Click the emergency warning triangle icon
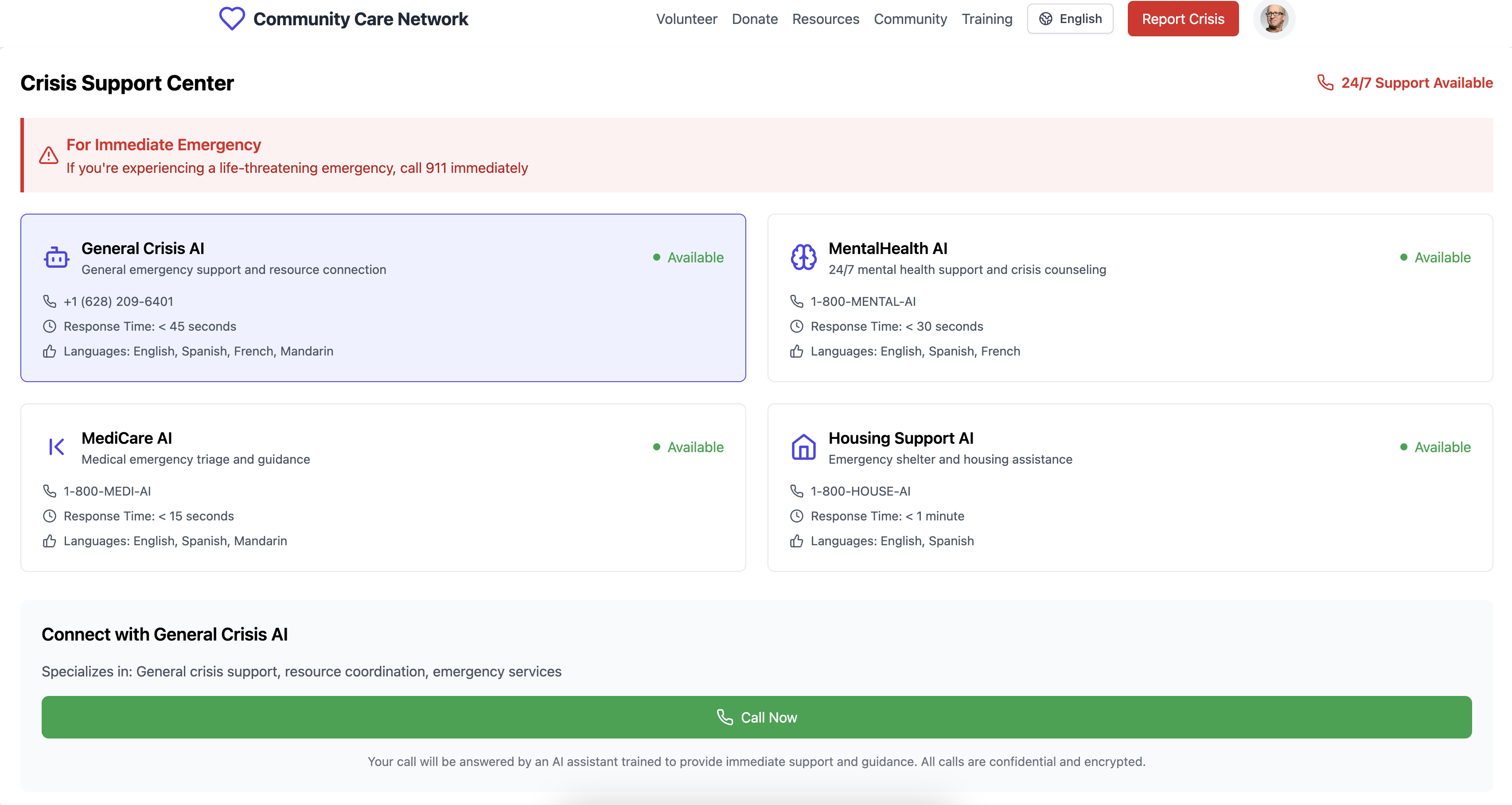The image size is (1512, 805). tap(49, 156)
